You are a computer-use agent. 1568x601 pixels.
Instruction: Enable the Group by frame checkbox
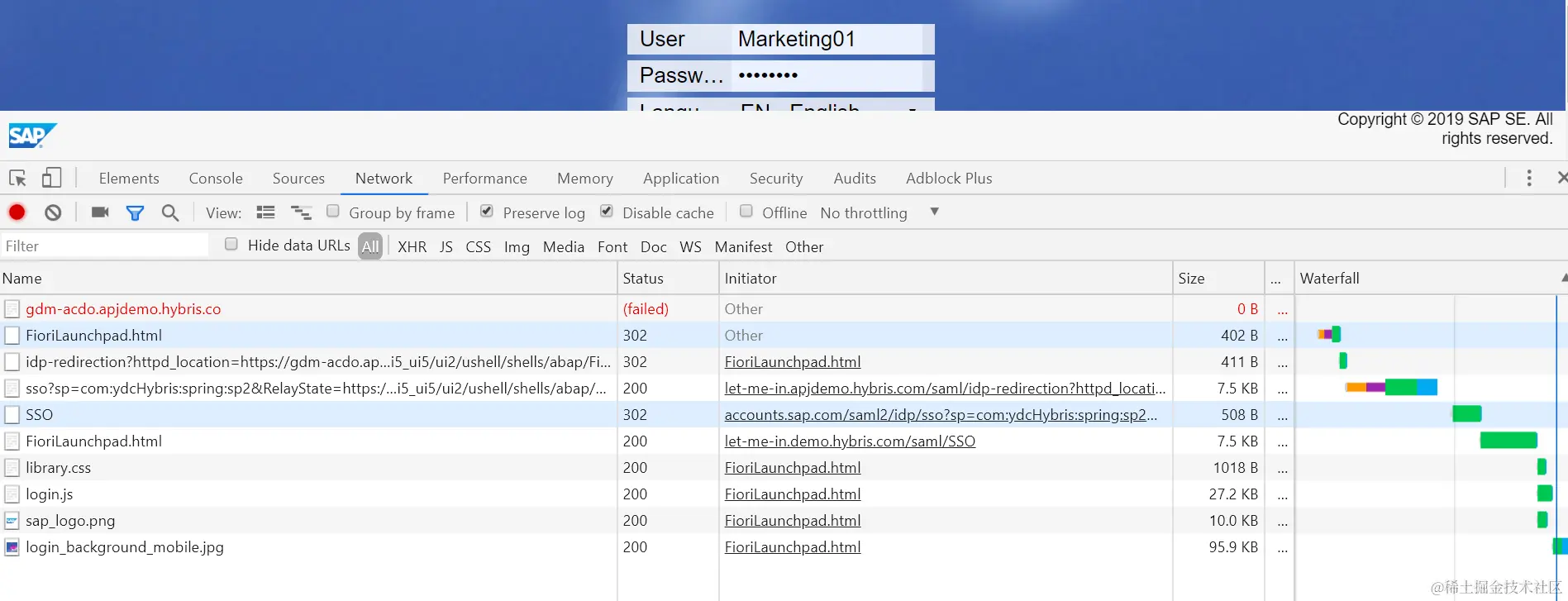coord(333,212)
